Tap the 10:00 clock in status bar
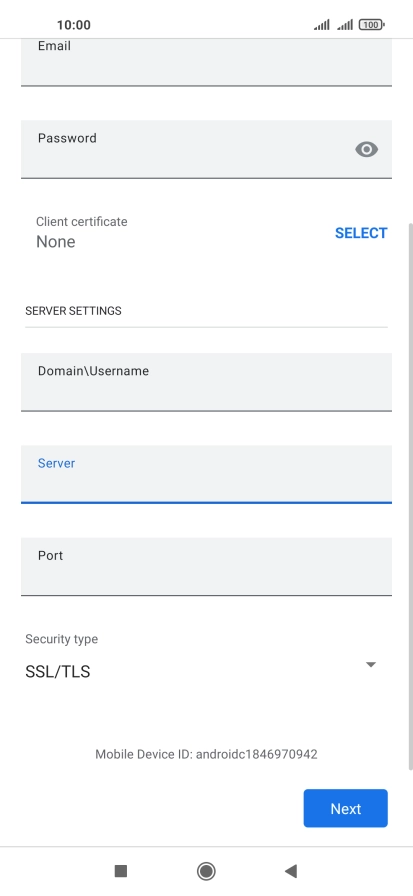Image resolution: width=413 pixels, height=896 pixels. click(x=74, y=25)
